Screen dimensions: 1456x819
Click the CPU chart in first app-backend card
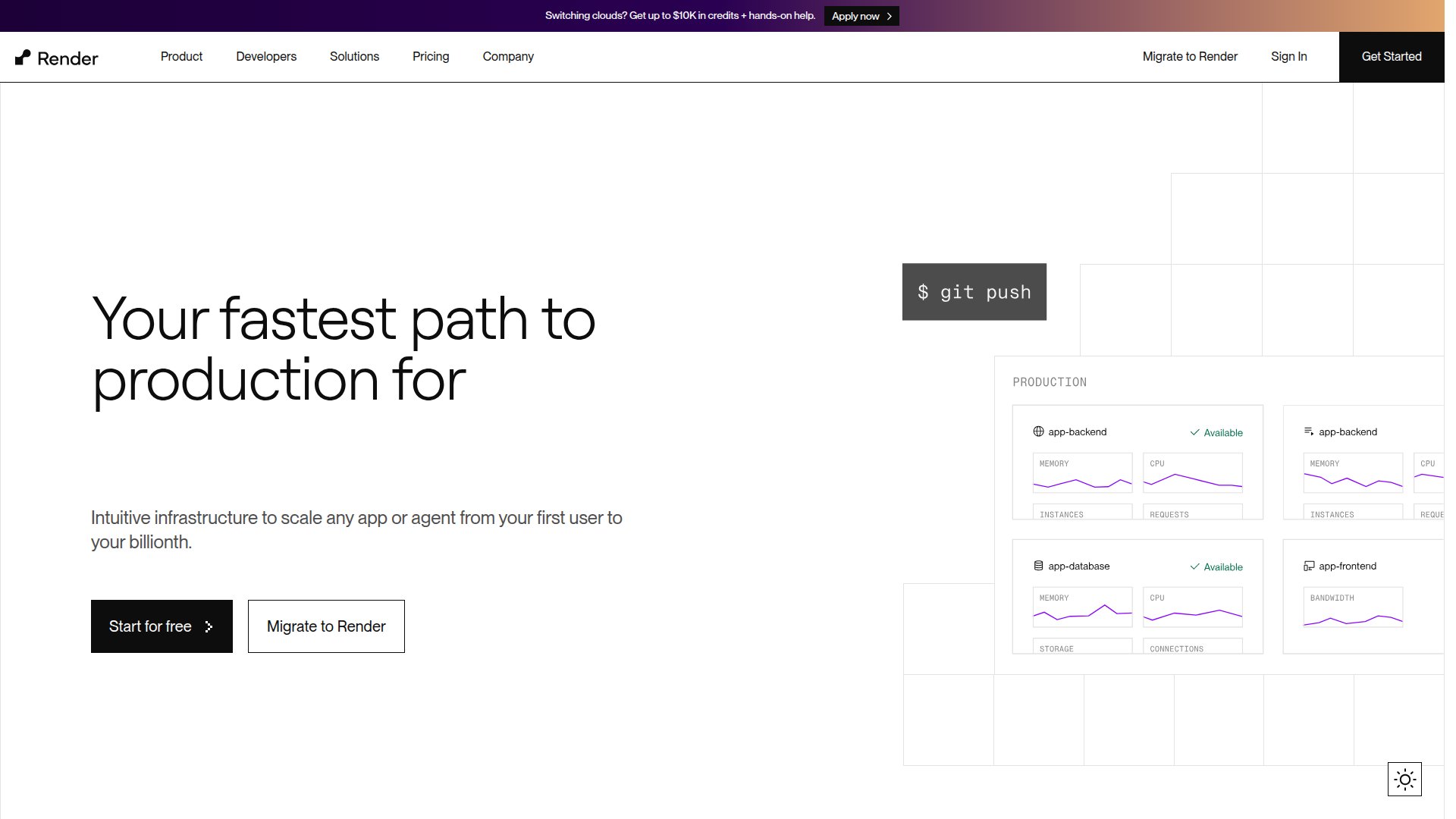(x=1193, y=472)
